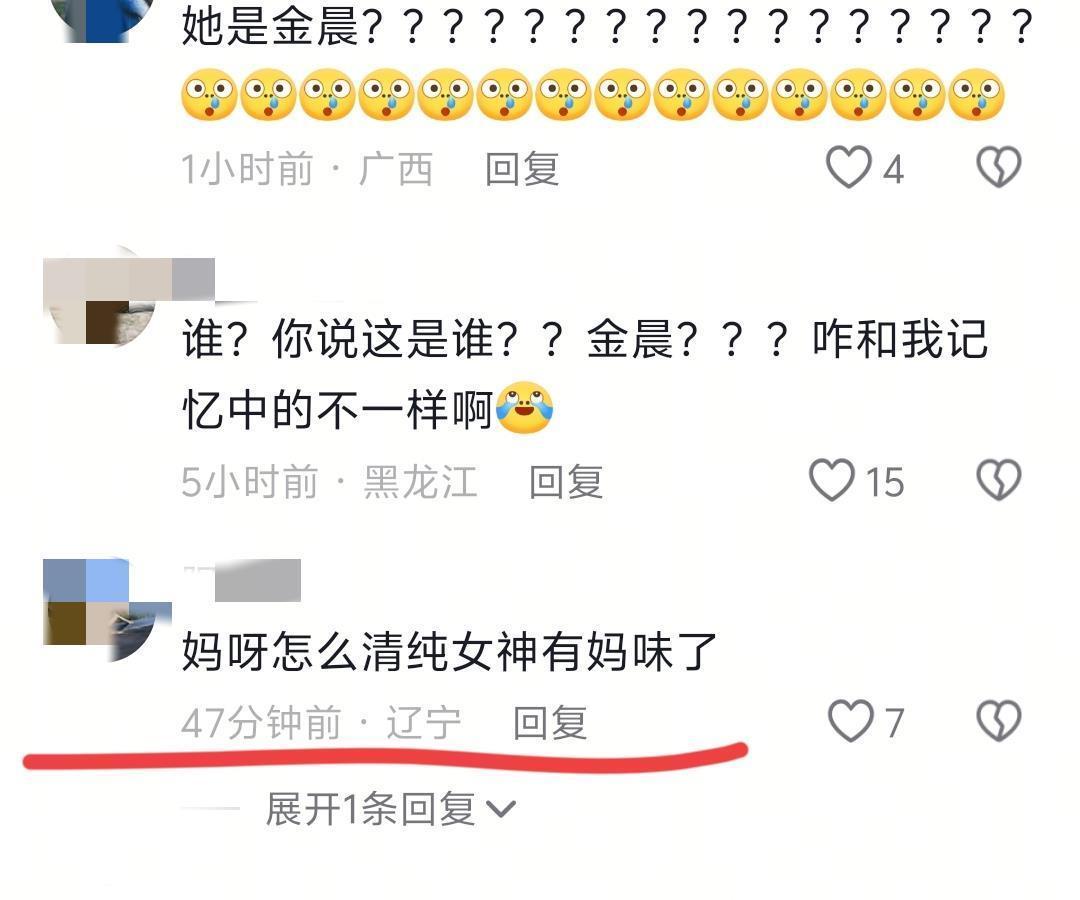Image resolution: width=1080 pixels, height=900 pixels.
Task: Click the chevron next to 展开1条回复
Action: [x=501, y=809]
